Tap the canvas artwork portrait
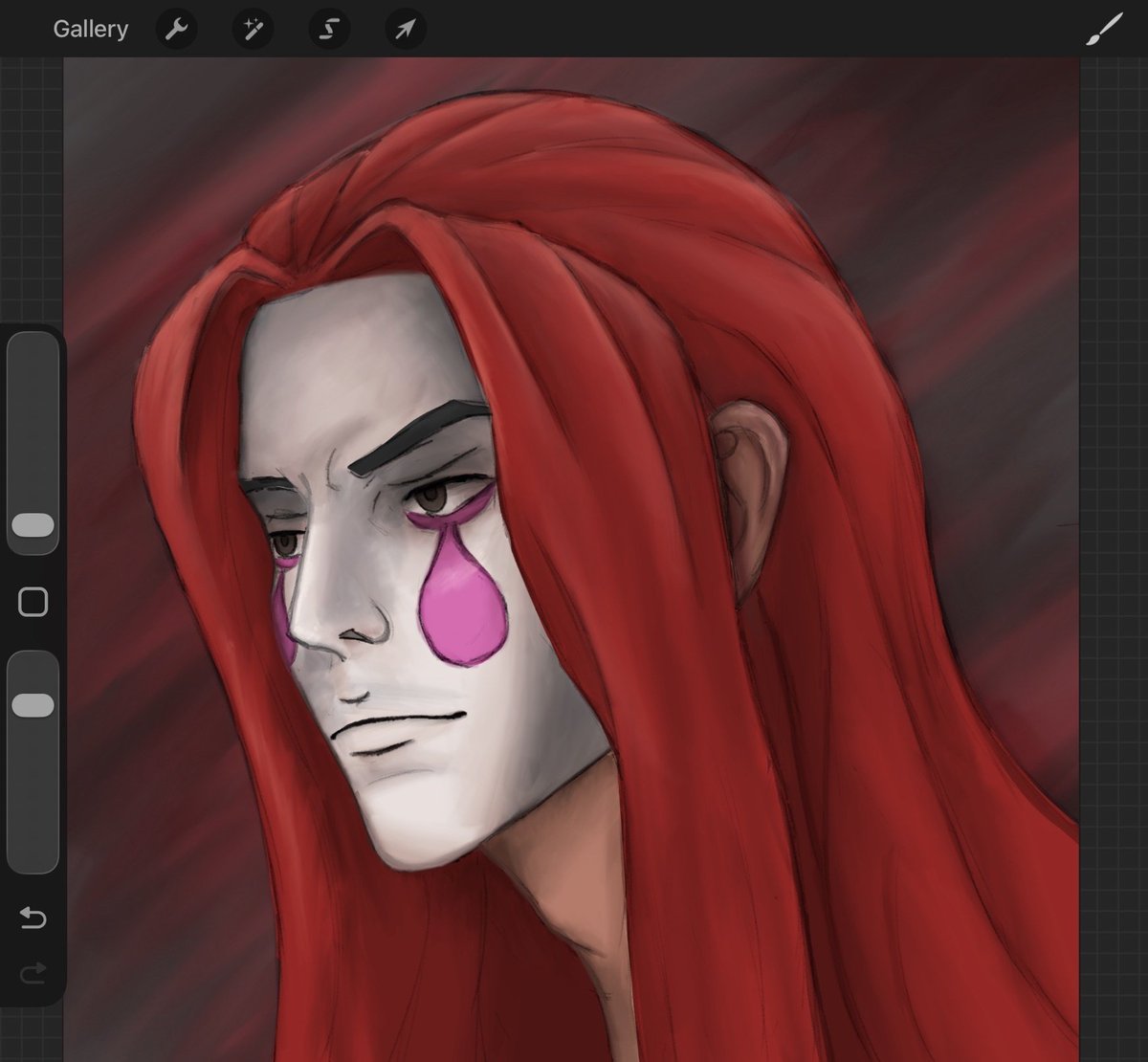The image size is (1148, 1062). tap(571, 559)
